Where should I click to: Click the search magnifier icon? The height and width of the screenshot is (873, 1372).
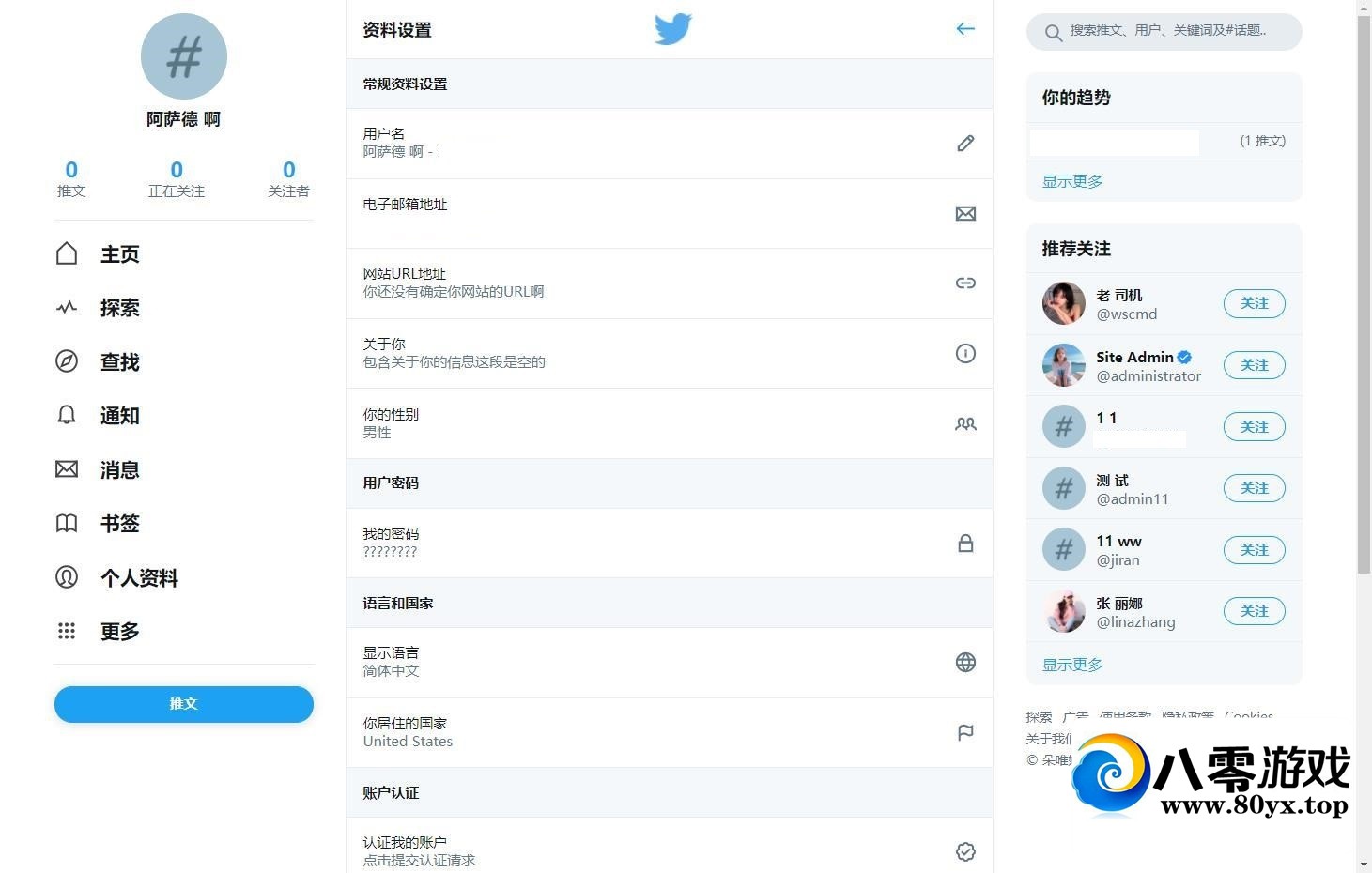point(1054,34)
